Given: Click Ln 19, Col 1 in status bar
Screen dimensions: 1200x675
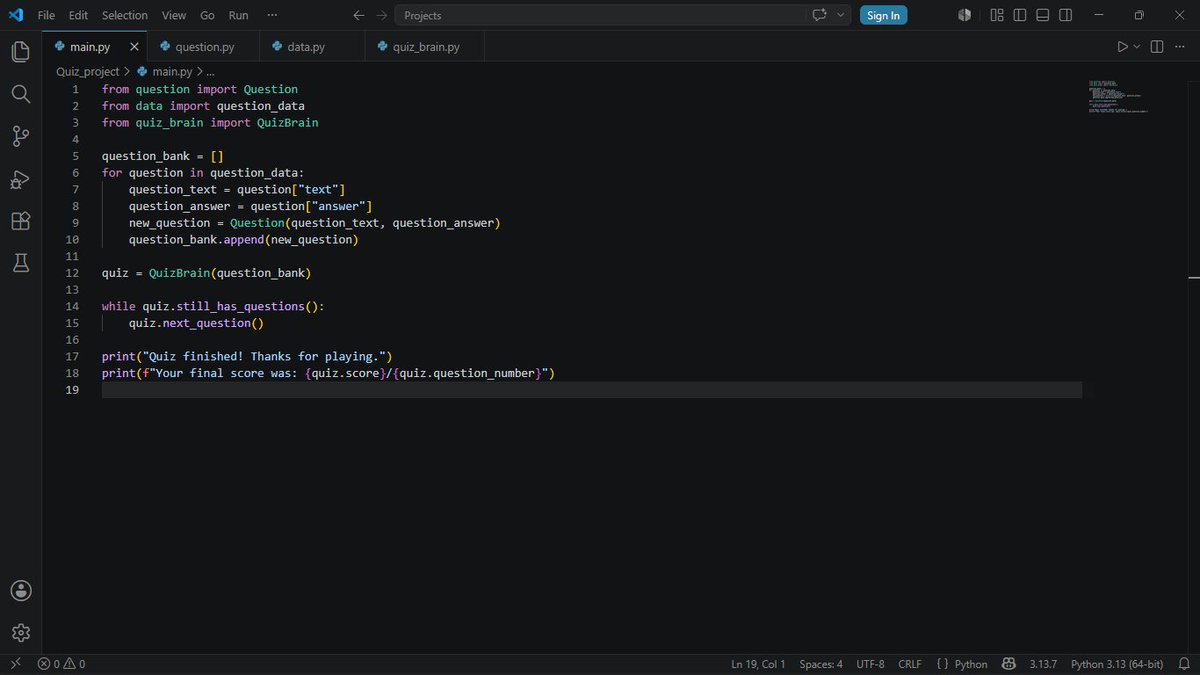Looking at the screenshot, I should [x=758, y=664].
